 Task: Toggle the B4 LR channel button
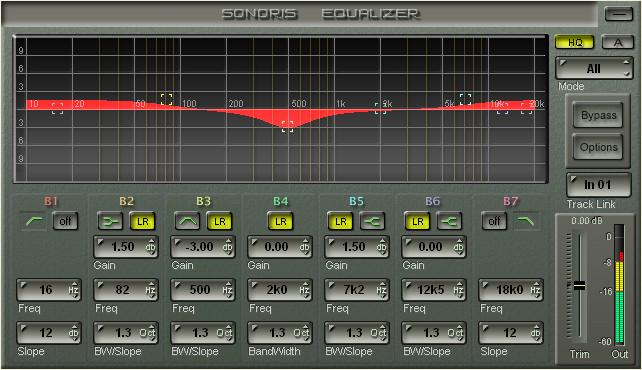pyautogui.click(x=280, y=221)
